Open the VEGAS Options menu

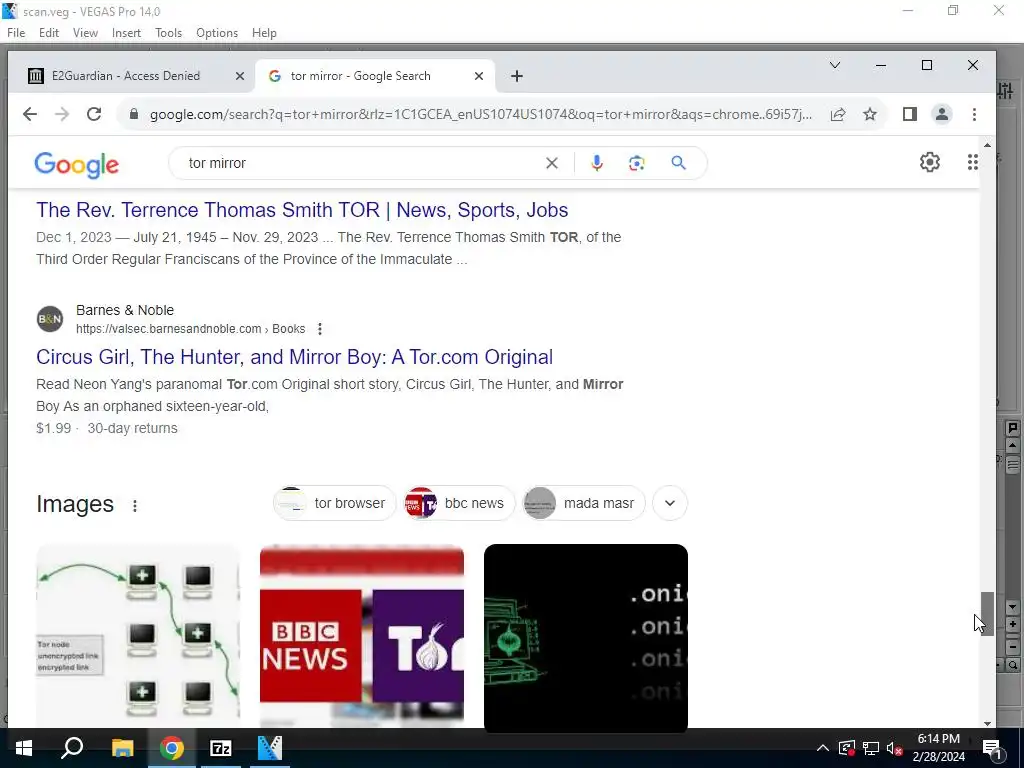tap(217, 33)
